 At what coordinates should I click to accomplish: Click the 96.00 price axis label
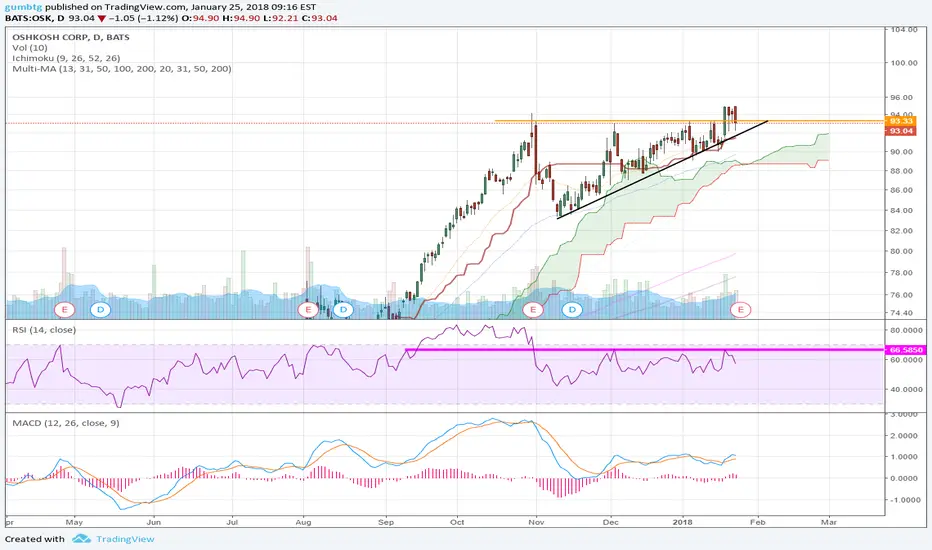click(x=901, y=98)
